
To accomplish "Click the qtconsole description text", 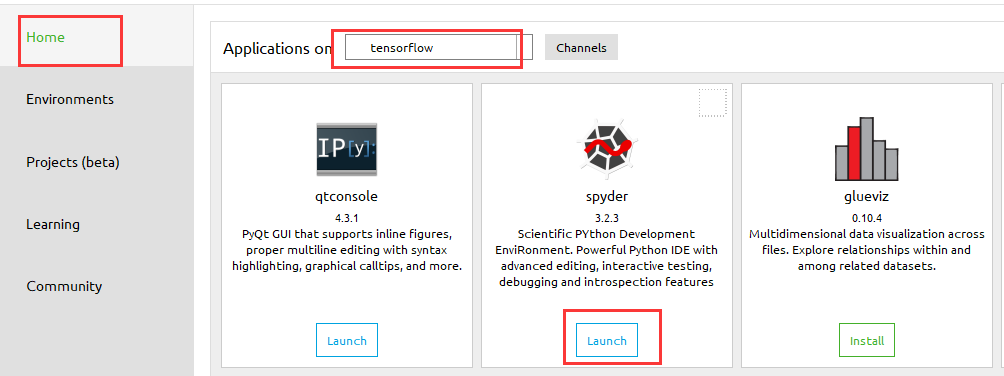I will 347,250.
